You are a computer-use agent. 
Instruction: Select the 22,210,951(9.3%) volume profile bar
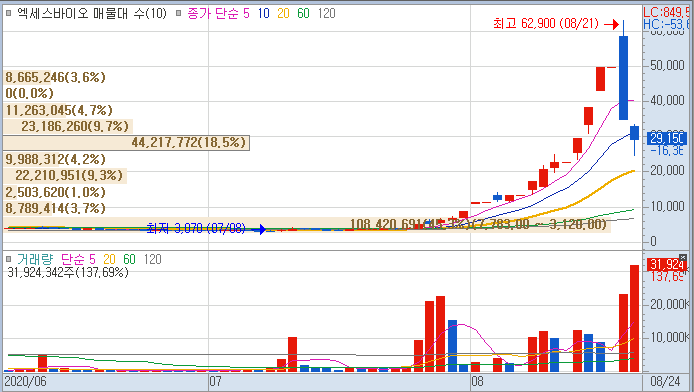tap(65, 176)
